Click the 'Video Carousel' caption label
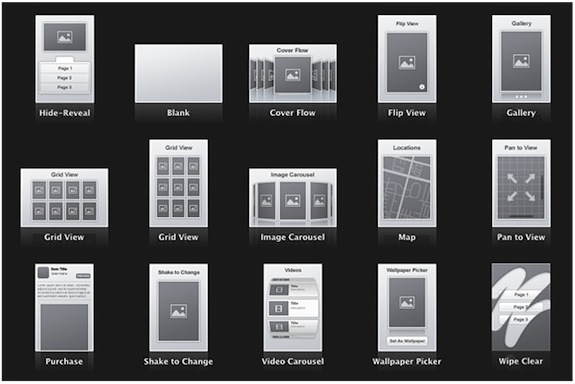575x384 pixels. click(x=293, y=362)
